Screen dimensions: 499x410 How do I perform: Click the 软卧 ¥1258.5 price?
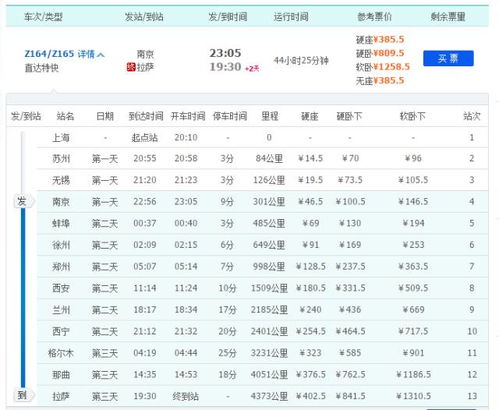click(383, 67)
